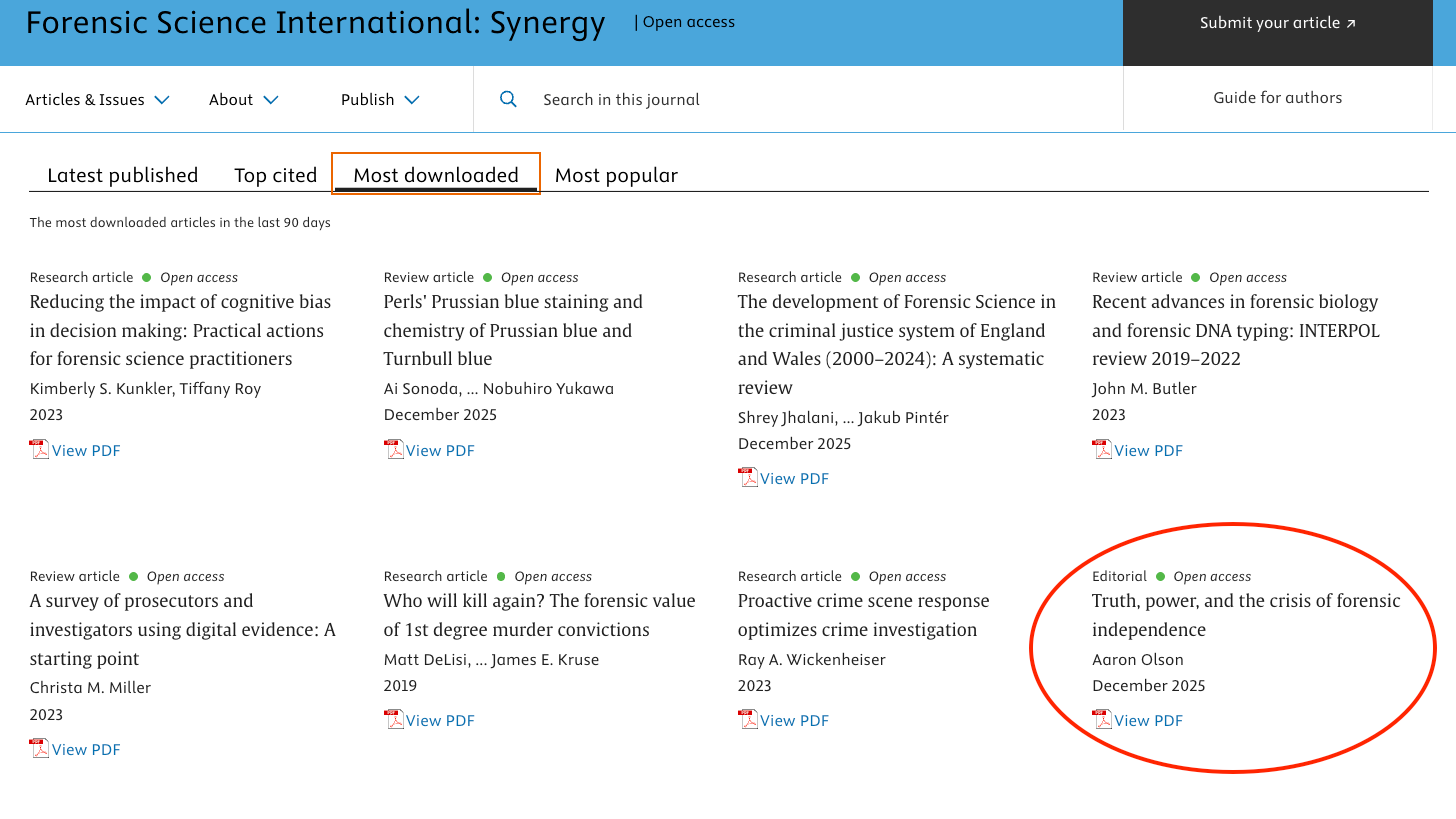Screen dimensions: 1456x819
Task: Open PDF icon for forensic independence editorial
Action: click(1102, 719)
